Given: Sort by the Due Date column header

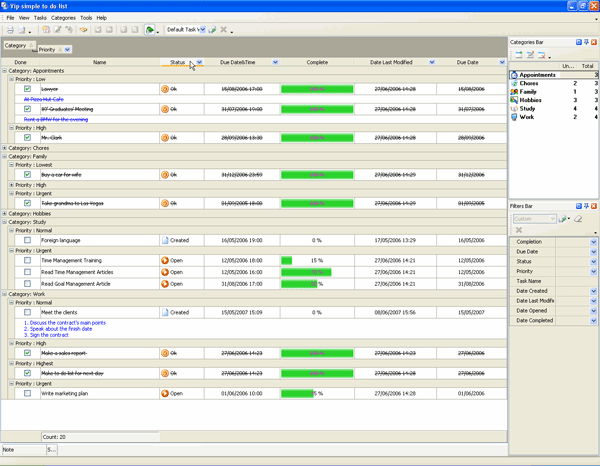Looking at the screenshot, I should coord(467,62).
